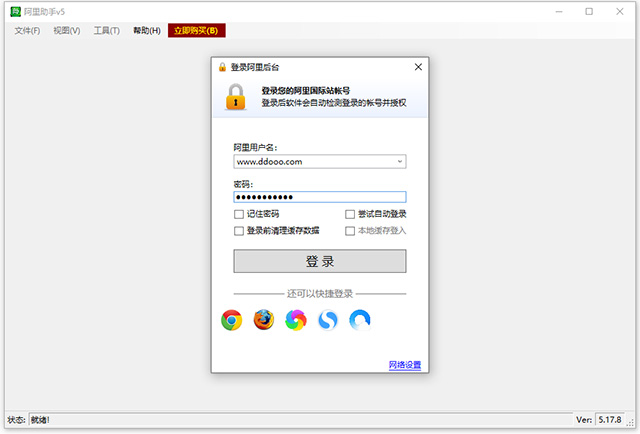Click the large golden padlock image
Screen dimensions: 640x434
click(236, 97)
